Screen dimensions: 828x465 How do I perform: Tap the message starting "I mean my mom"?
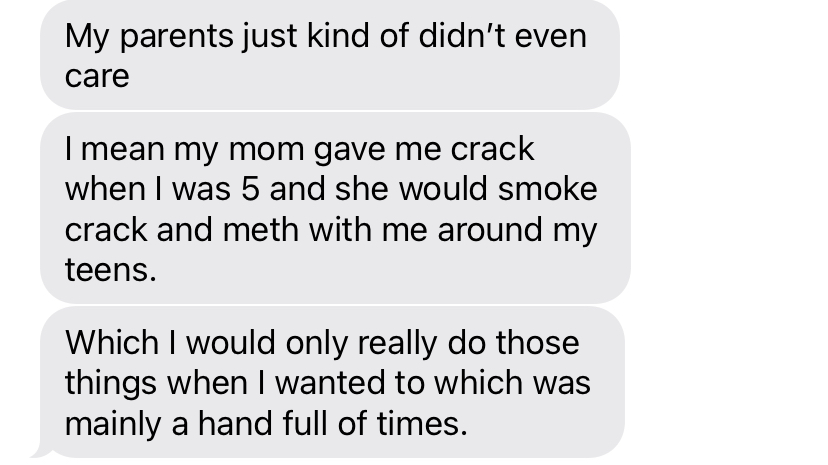(x=335, y=208)
